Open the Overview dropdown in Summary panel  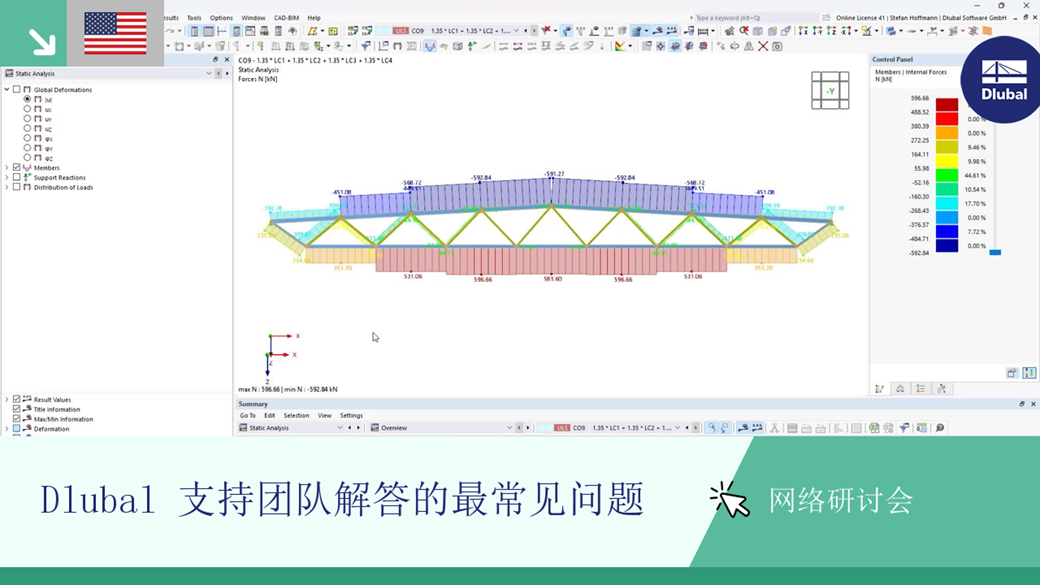coord(509,428)
